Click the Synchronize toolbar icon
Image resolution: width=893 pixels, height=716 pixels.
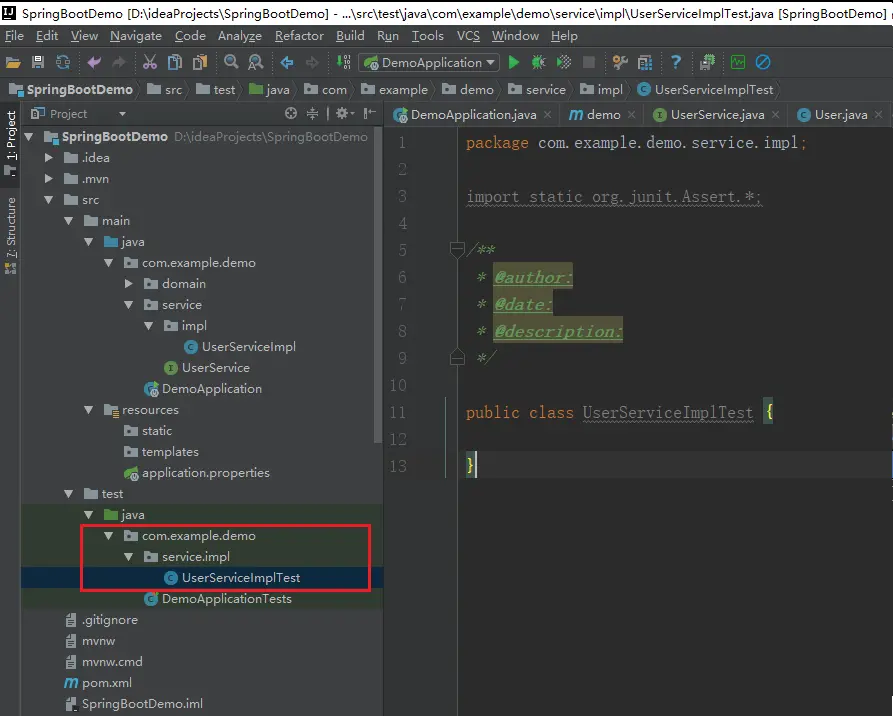point(63,62)
